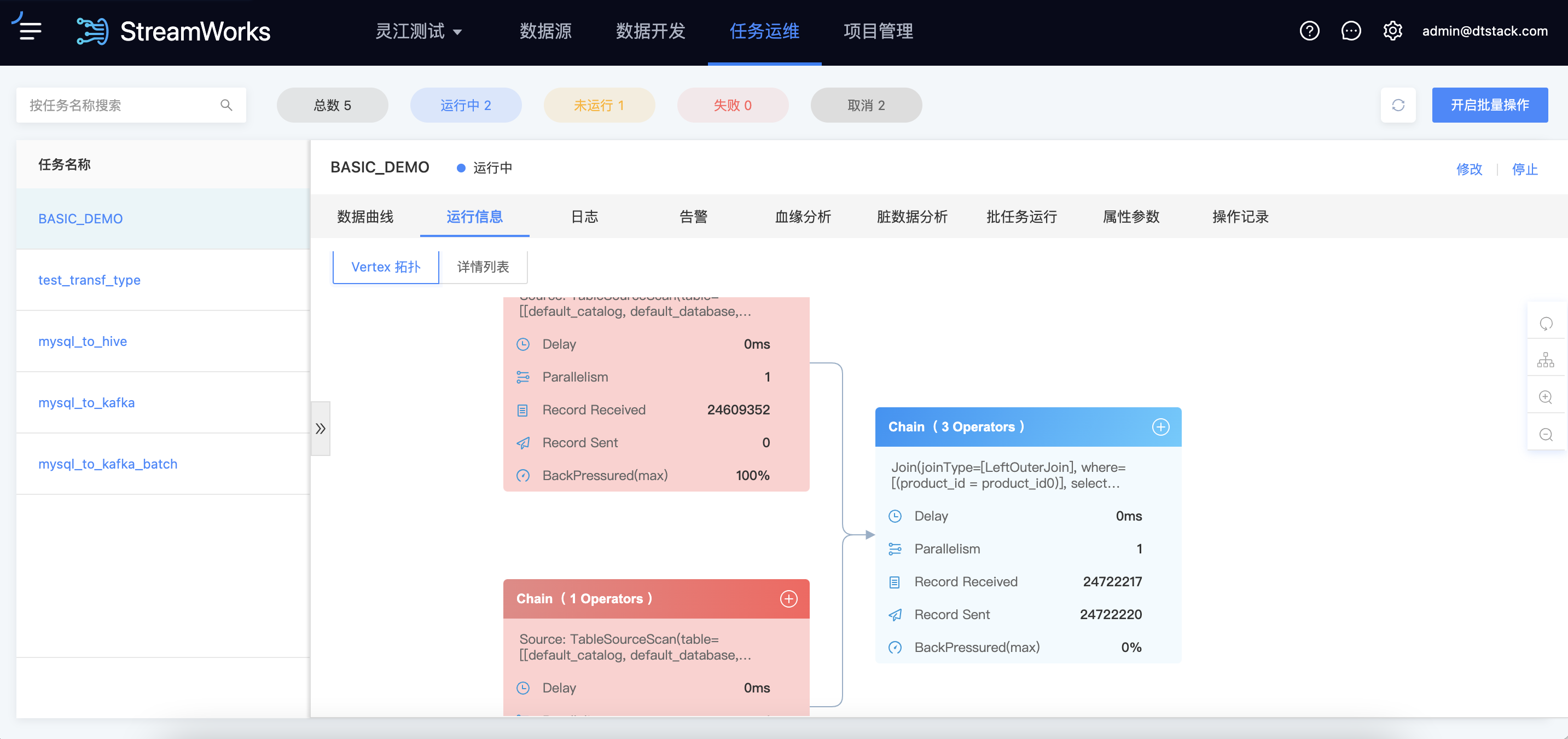
Task: Click the Record Received icon showing 24609352
Action: pos(523,410)
